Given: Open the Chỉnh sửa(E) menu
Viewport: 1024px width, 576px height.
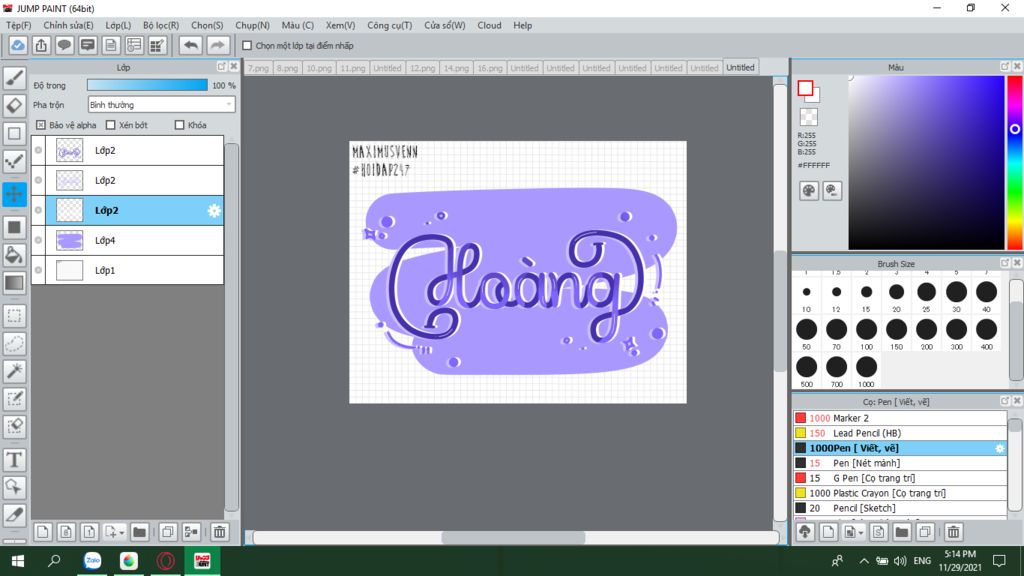Looking at the screenshot, I should (x=69, y=25).
